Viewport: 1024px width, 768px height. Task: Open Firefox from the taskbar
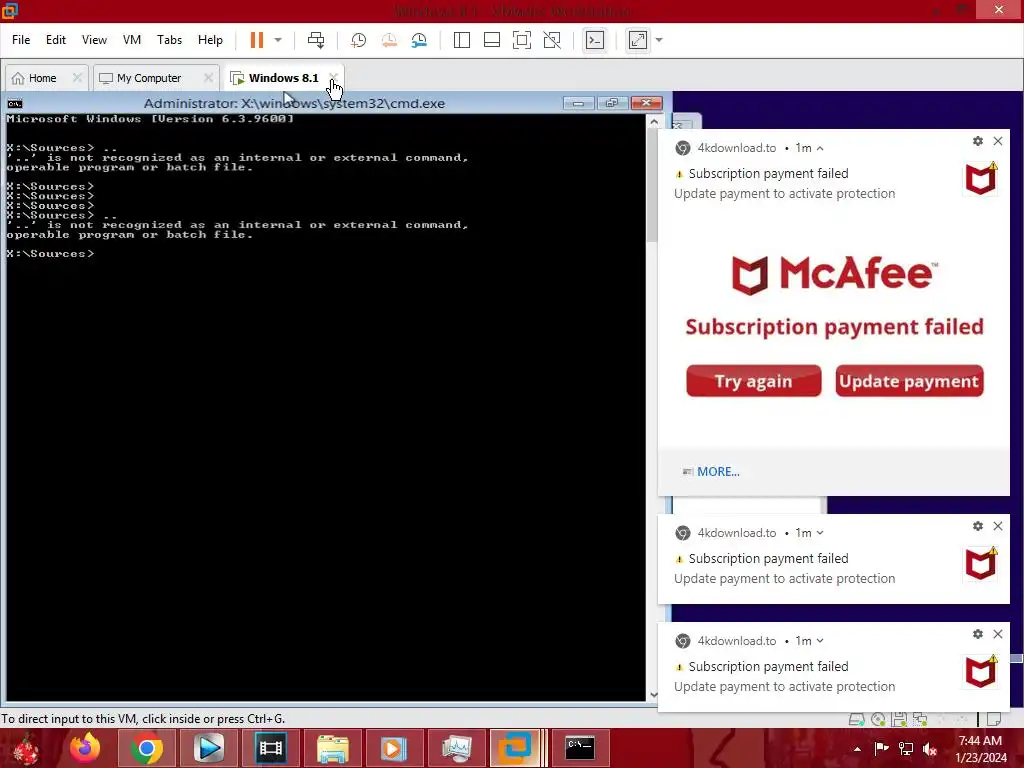(x=86, y=748)
